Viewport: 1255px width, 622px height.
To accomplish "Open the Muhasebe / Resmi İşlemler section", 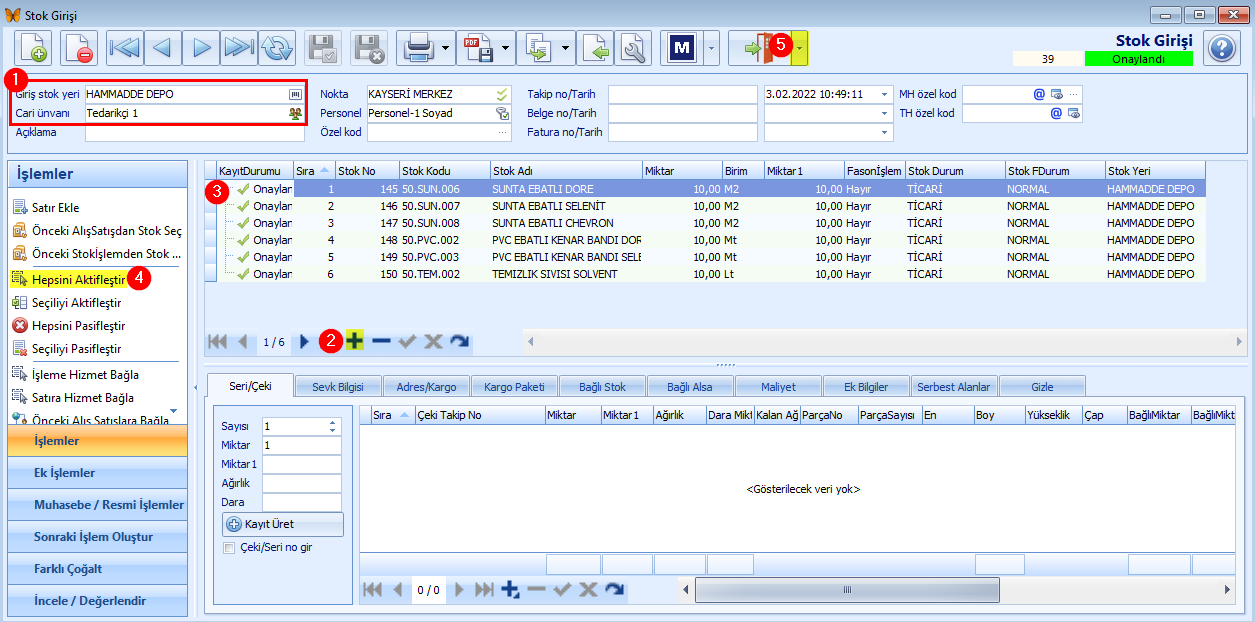I will pyautogui.click(x=97, y=504).
